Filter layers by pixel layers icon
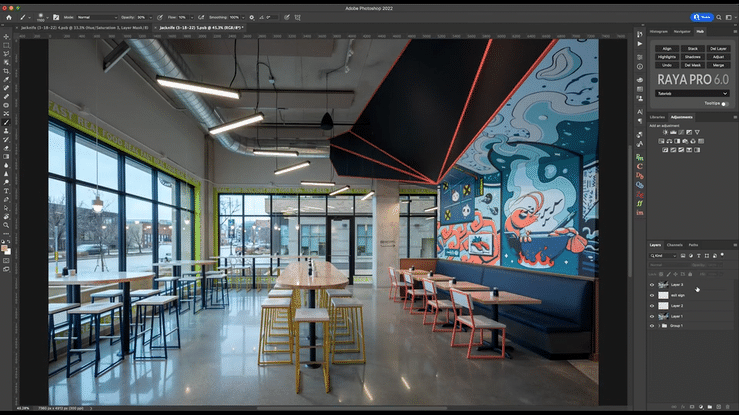739x415 pixels. coord(683,256)
